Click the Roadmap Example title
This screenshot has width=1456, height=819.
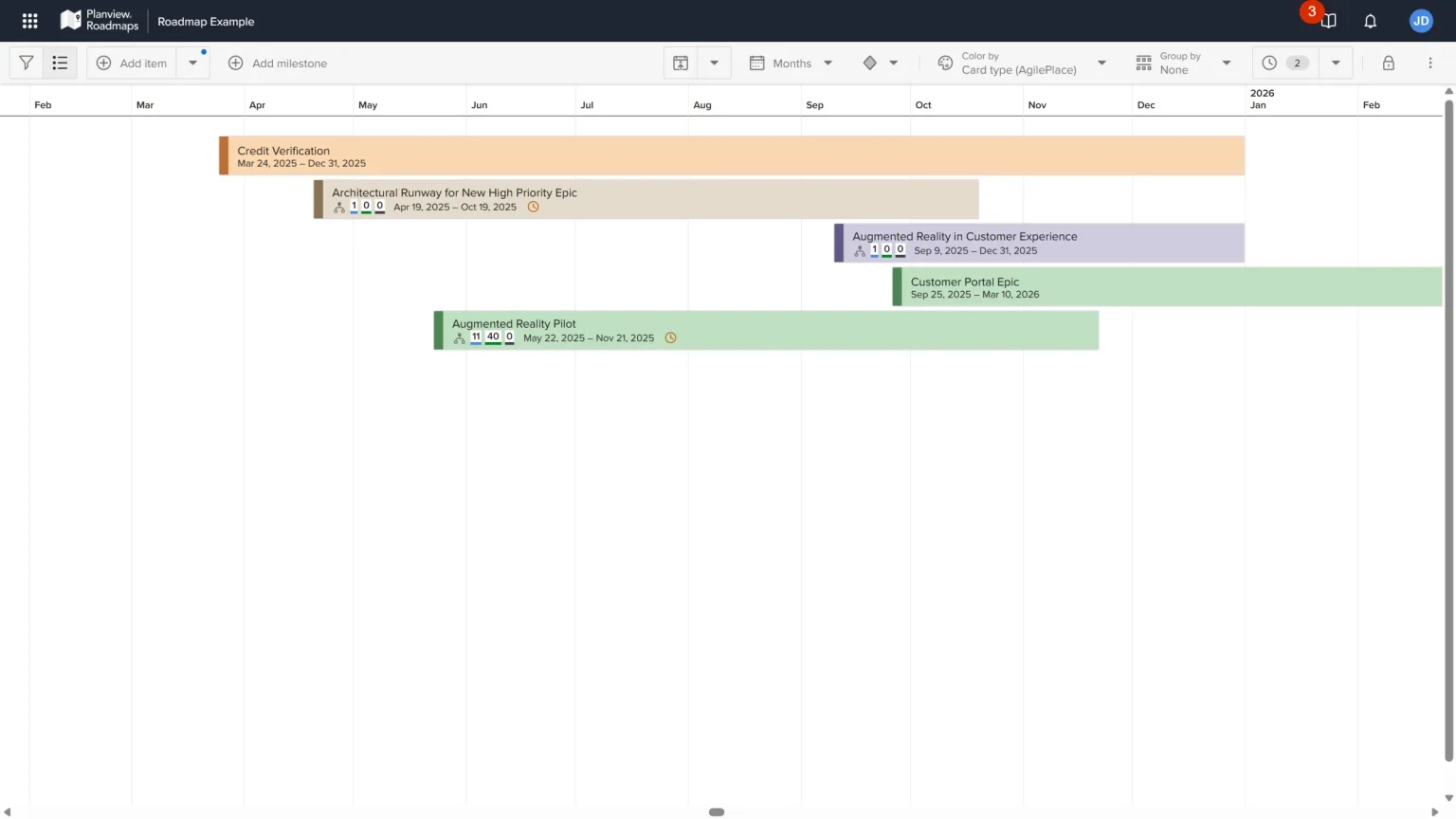tap(206, 21)
